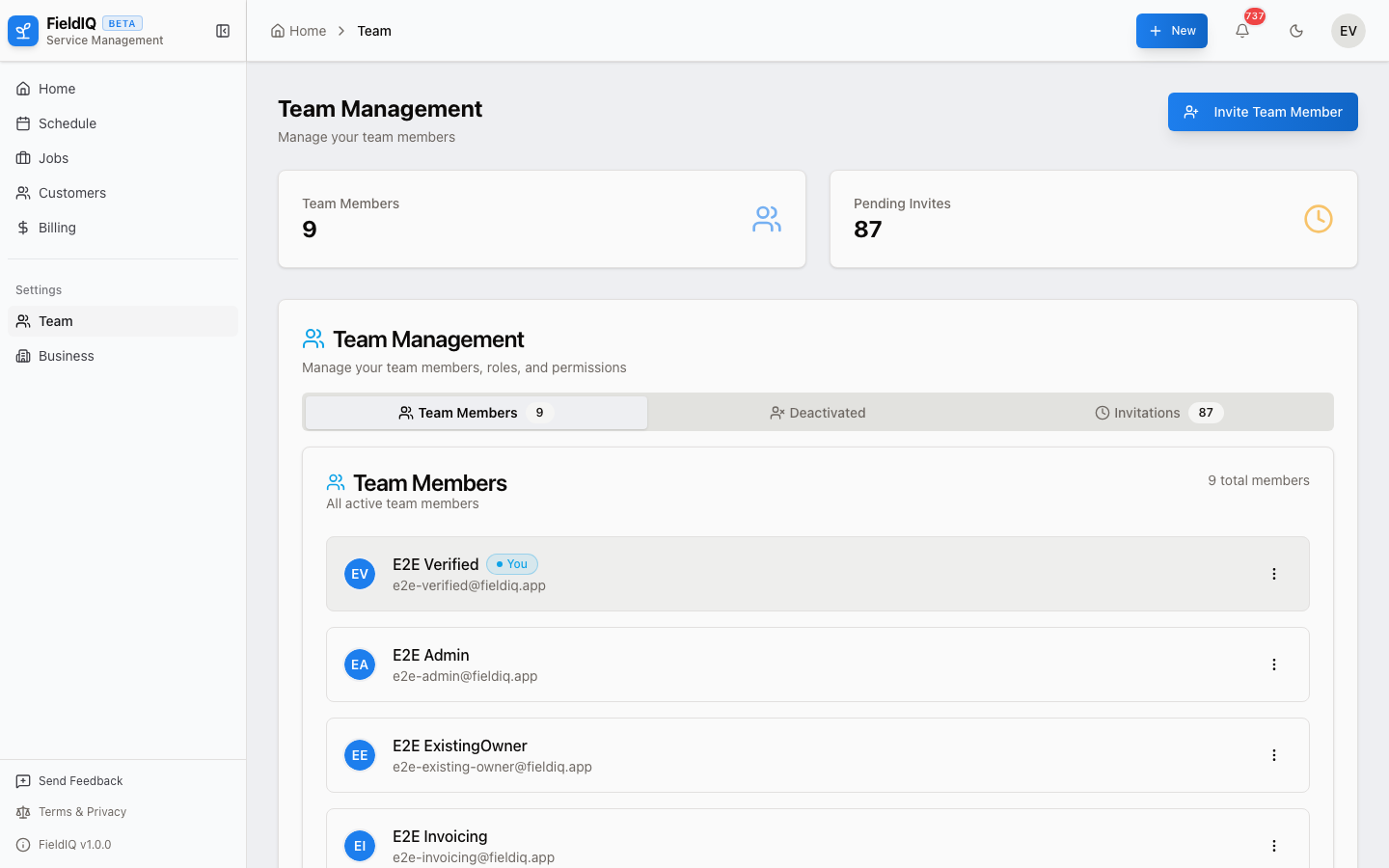Switch to the Deactivated tab

coord(818,412)
